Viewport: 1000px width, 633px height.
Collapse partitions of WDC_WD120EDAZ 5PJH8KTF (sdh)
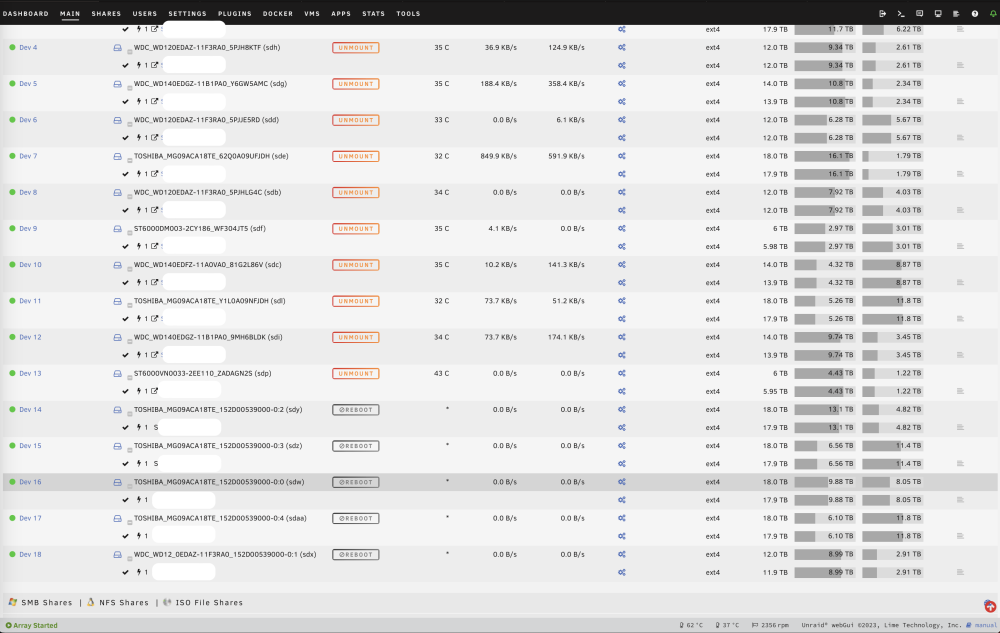click(x=129, y=51)
